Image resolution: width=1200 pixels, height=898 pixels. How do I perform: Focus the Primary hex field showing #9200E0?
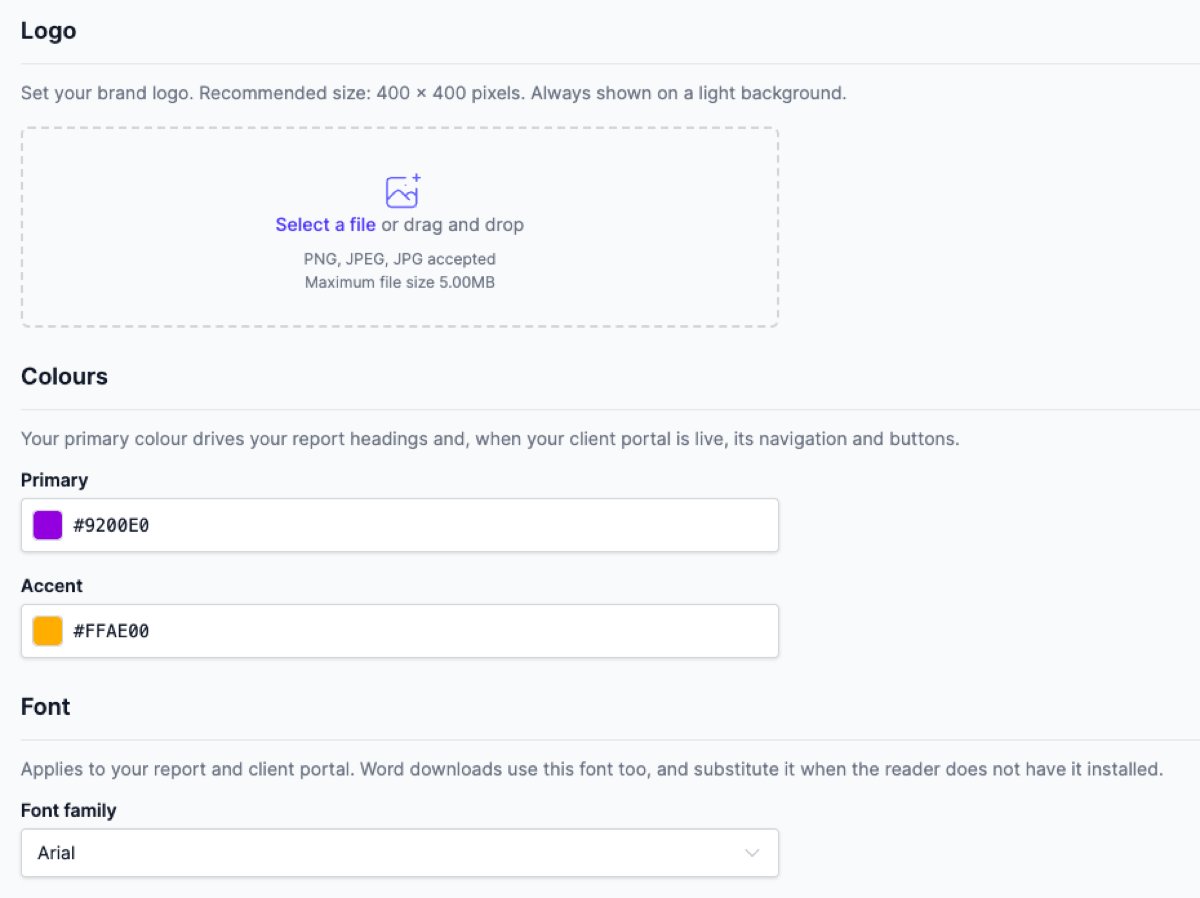[400, 525]
